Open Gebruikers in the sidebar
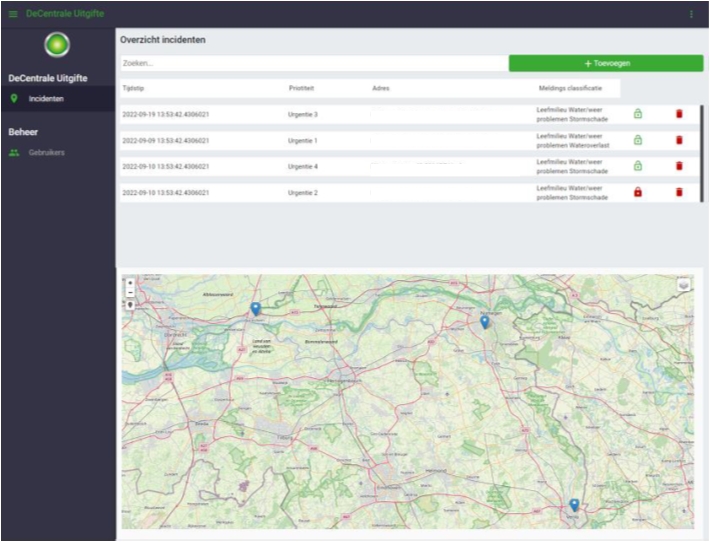This screenshot has width=710, height=542. tap(46, 153)
